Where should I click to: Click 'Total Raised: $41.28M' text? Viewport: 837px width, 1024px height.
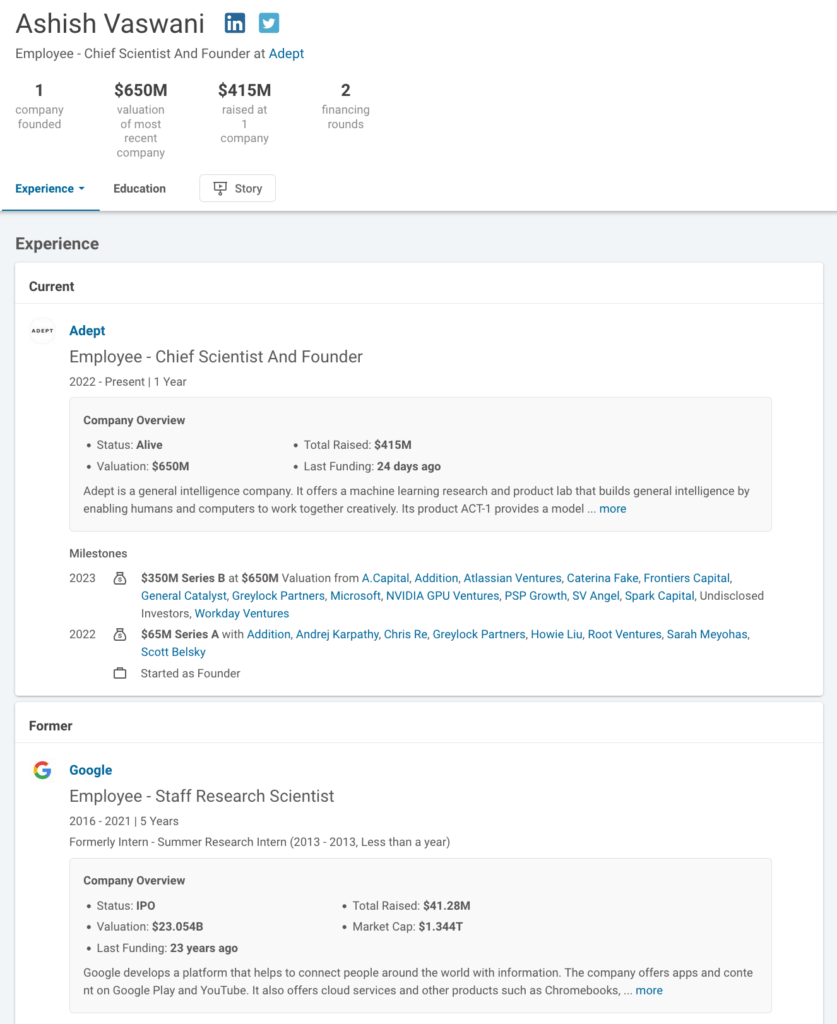click(x=411, y=906)
